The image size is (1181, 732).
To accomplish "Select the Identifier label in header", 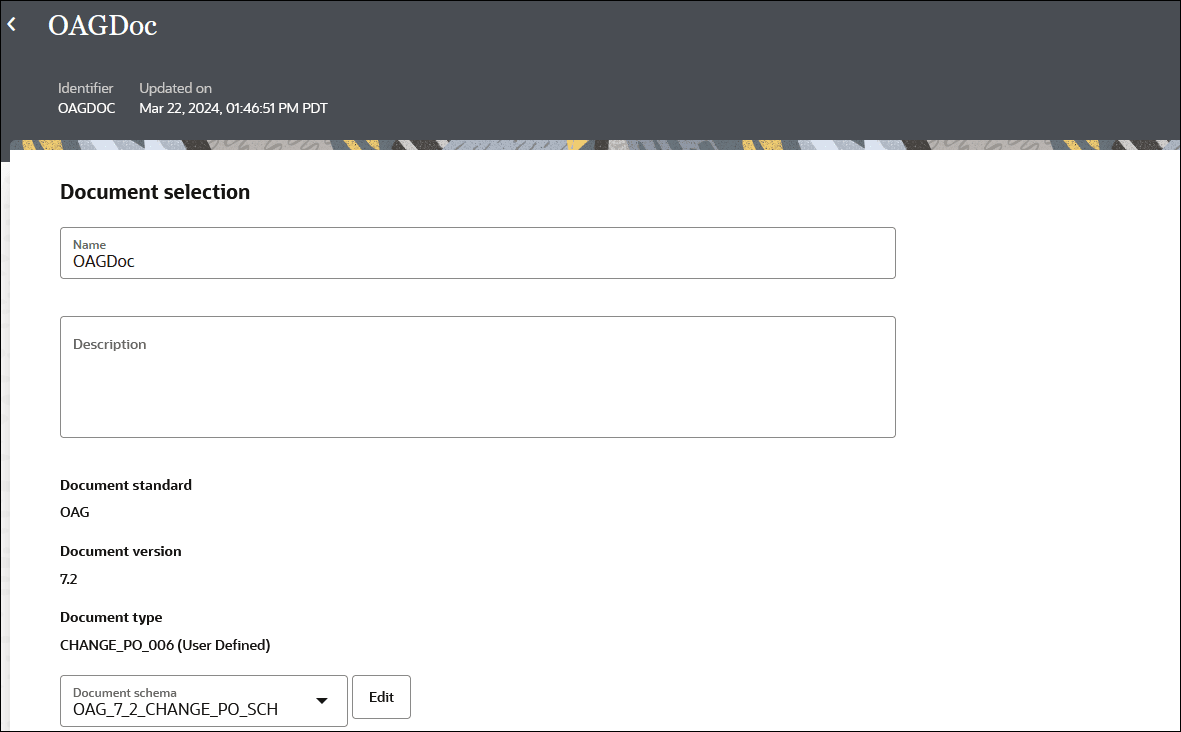I will 86,88.
